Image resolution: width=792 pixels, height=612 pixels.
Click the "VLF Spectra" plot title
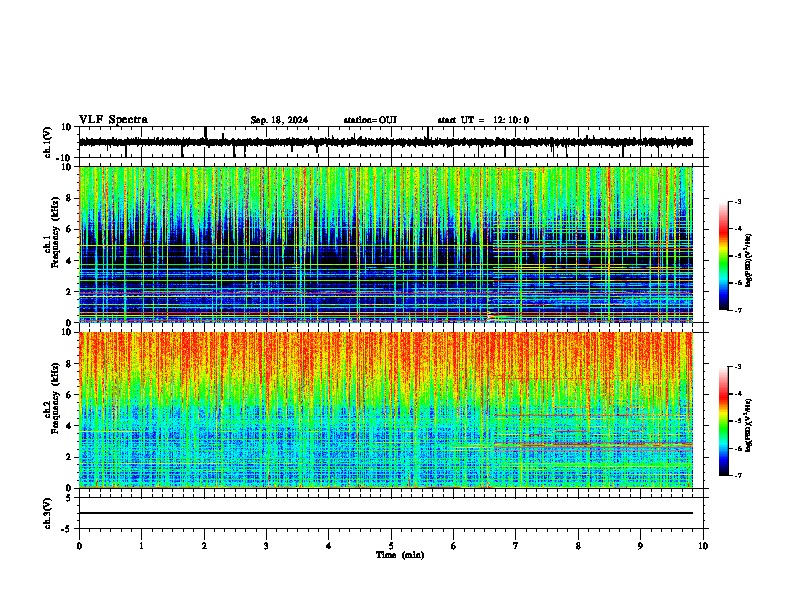(x=113, y=120)
